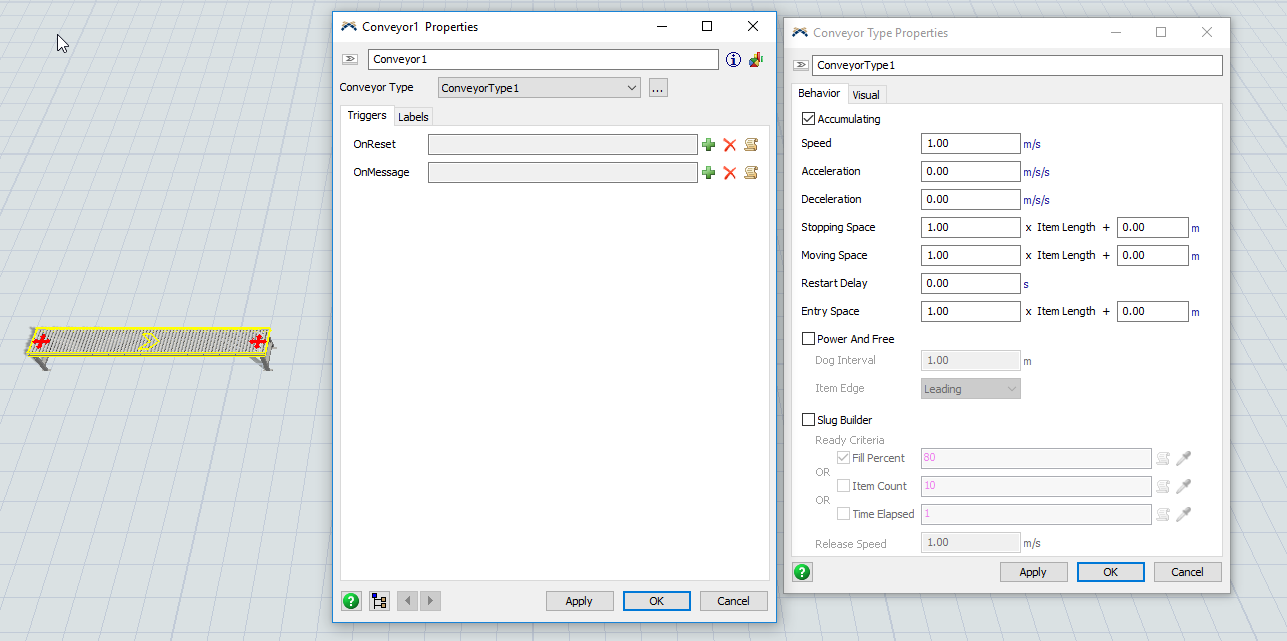This screenshot has height=641, width=1287.
Task: Enable the Power And Free checkbox
Action: [x=809, y=339]
